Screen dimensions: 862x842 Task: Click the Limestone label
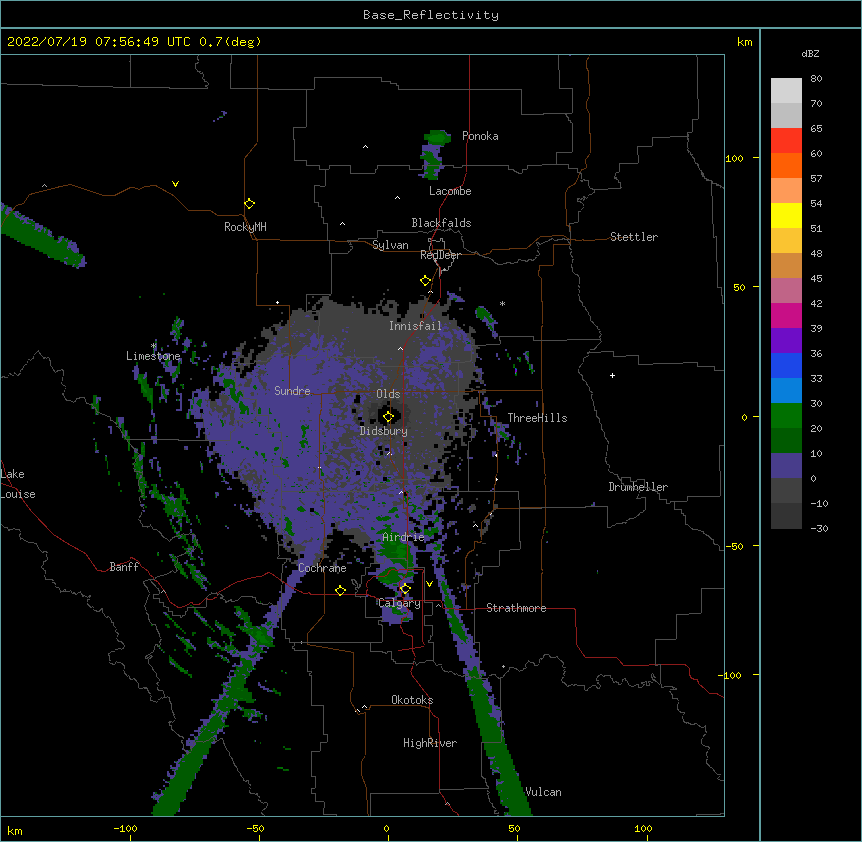(x=153, y=356)
